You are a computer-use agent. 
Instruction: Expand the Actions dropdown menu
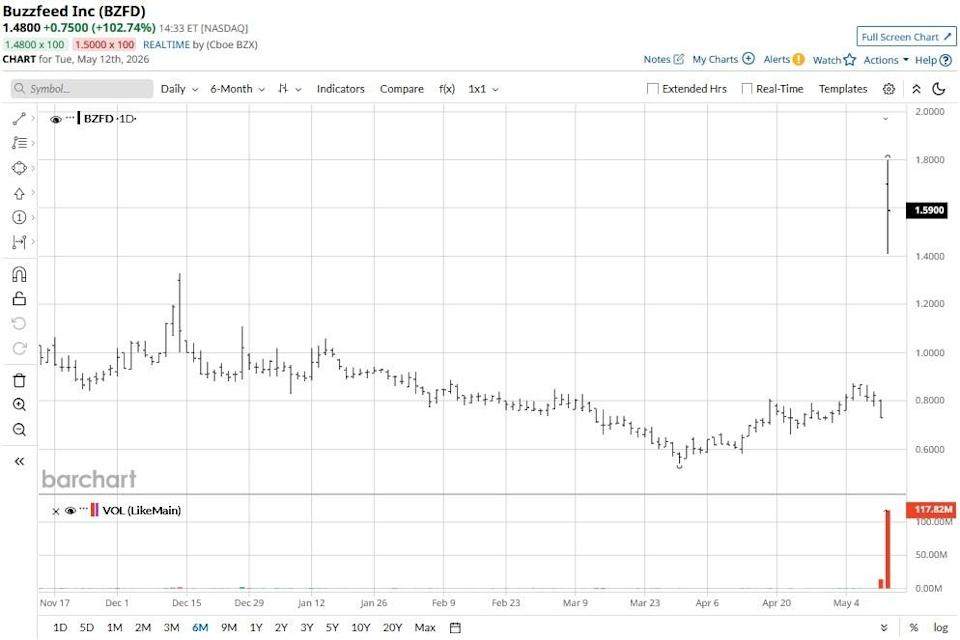click(886, 60)
